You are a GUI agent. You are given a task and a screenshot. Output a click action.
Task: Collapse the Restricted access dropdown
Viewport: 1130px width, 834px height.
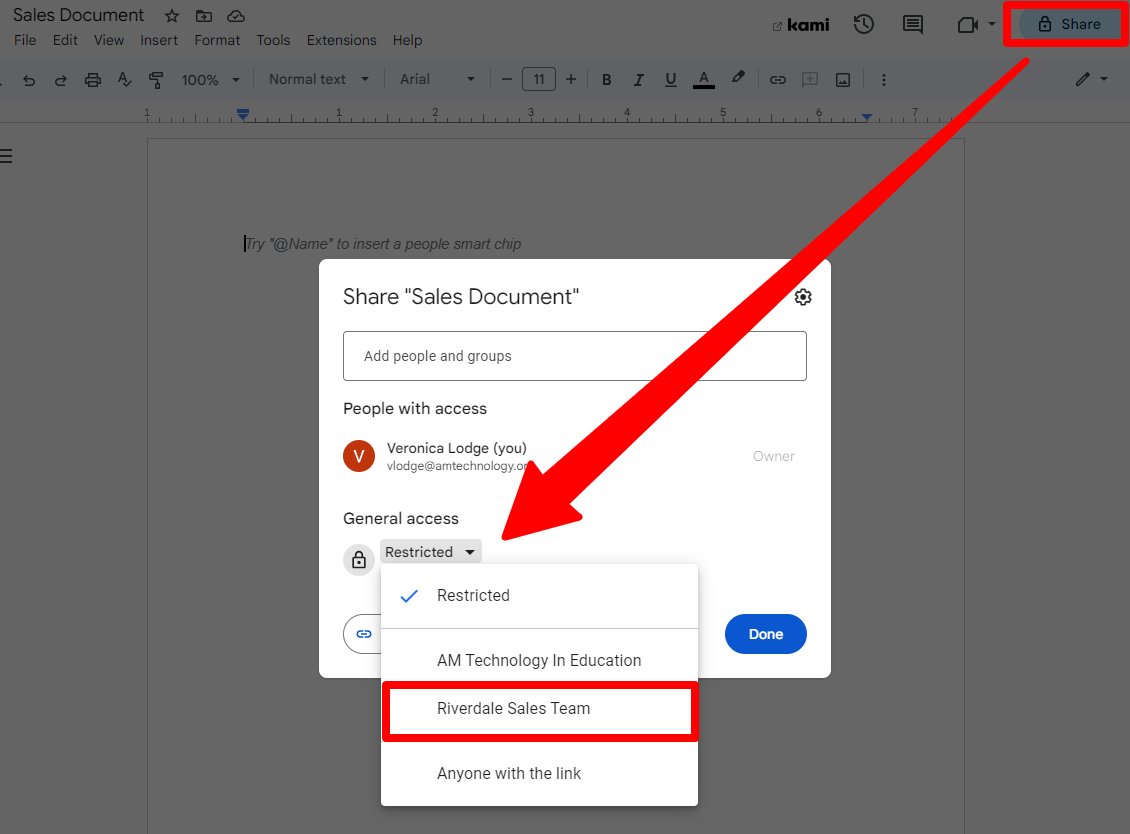tap(430, 552)
